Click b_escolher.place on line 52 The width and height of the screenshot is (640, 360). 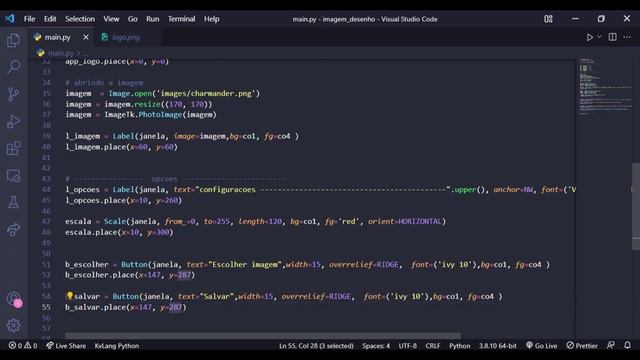[100, 275]
